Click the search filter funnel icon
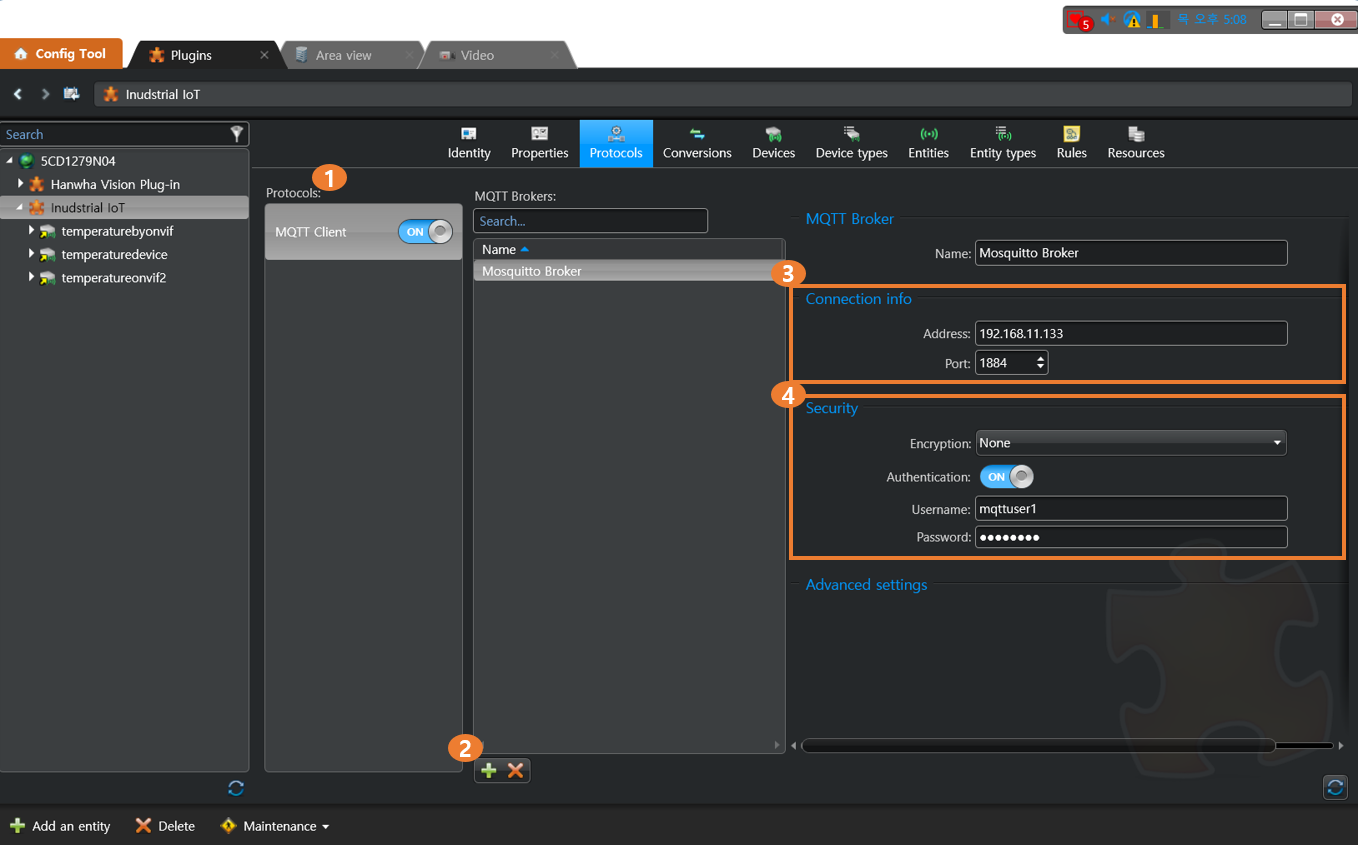 tap(237, 134)
